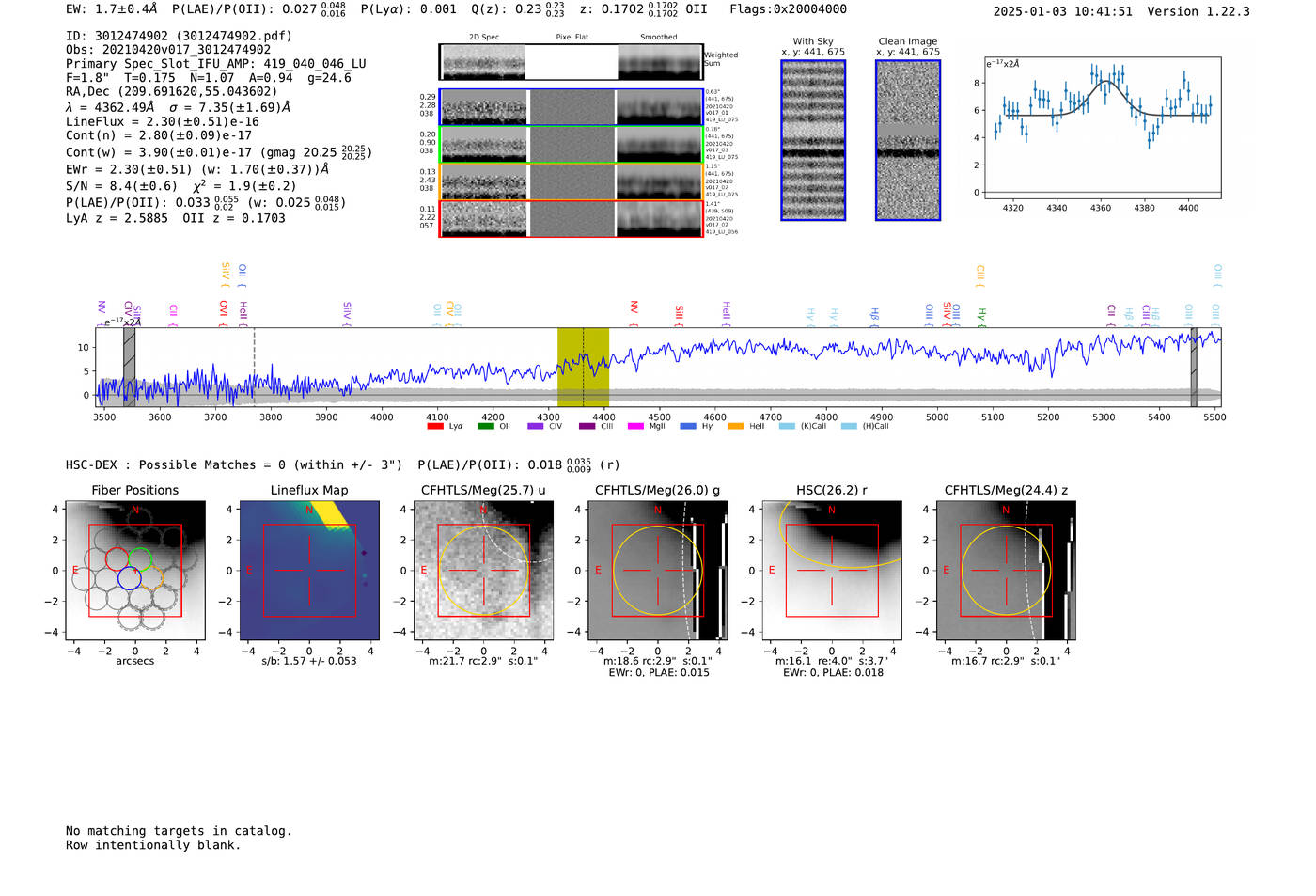Screen dimensions: 1316x896
Task: Click the Lyα red legend swatch
Action: [435, 426]
